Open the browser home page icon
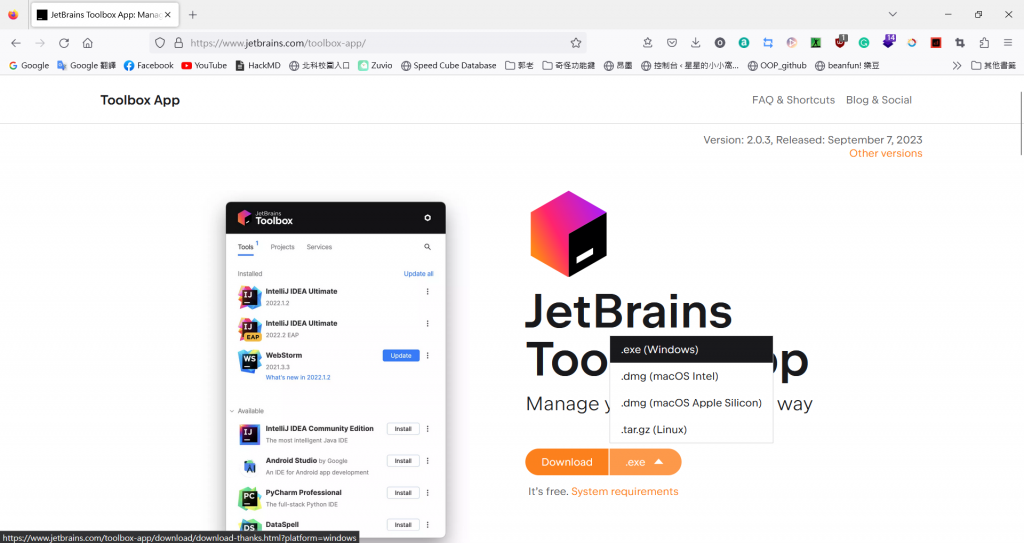 pyautogui.click(x=88, y=43)
